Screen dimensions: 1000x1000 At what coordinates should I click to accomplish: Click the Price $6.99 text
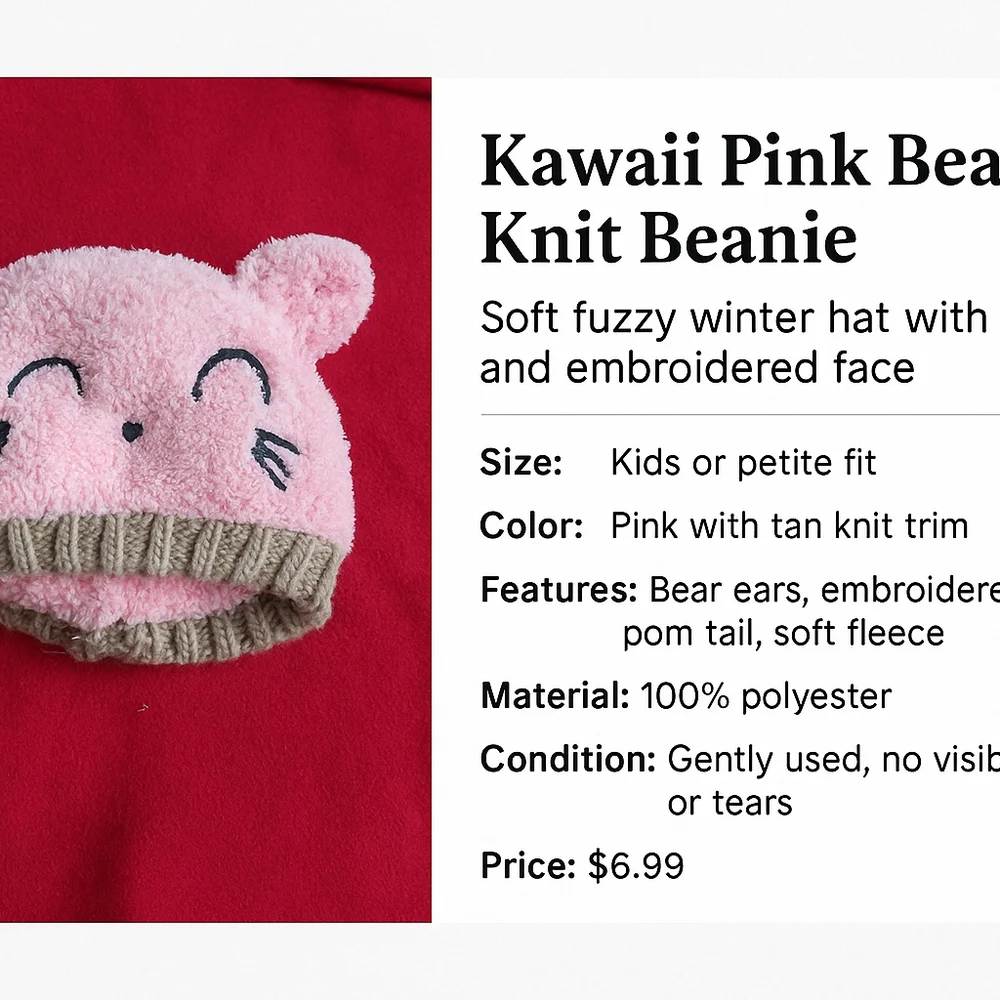(582, 865)
